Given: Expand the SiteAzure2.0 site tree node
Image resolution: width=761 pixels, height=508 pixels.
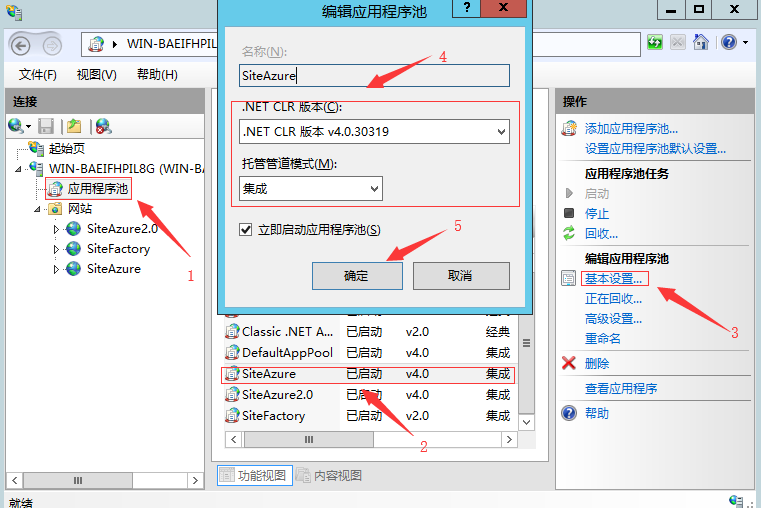Looking at the screenshot, I should pos(56,229).
